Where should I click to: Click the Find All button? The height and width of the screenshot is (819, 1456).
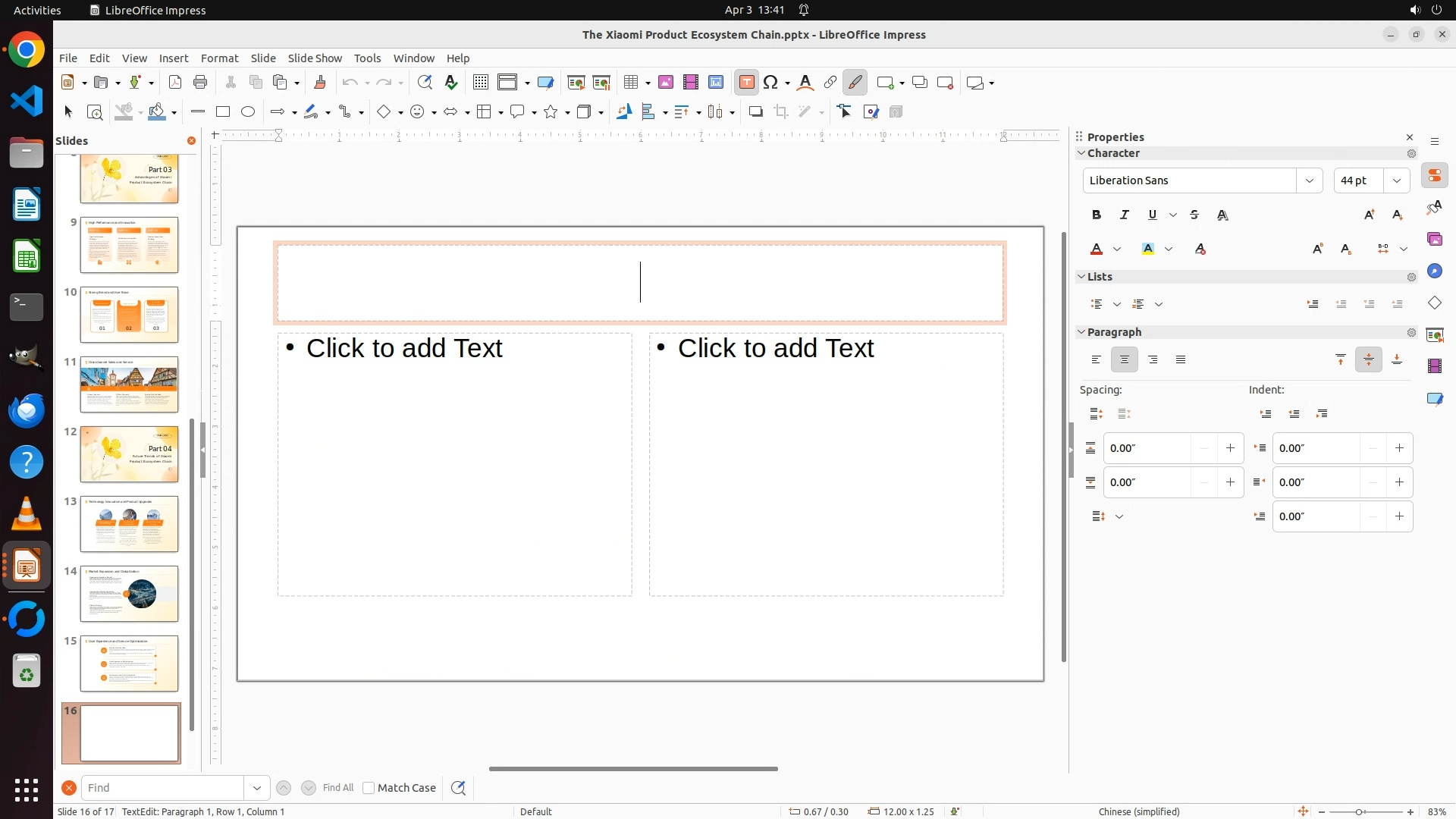click(337, 788)
